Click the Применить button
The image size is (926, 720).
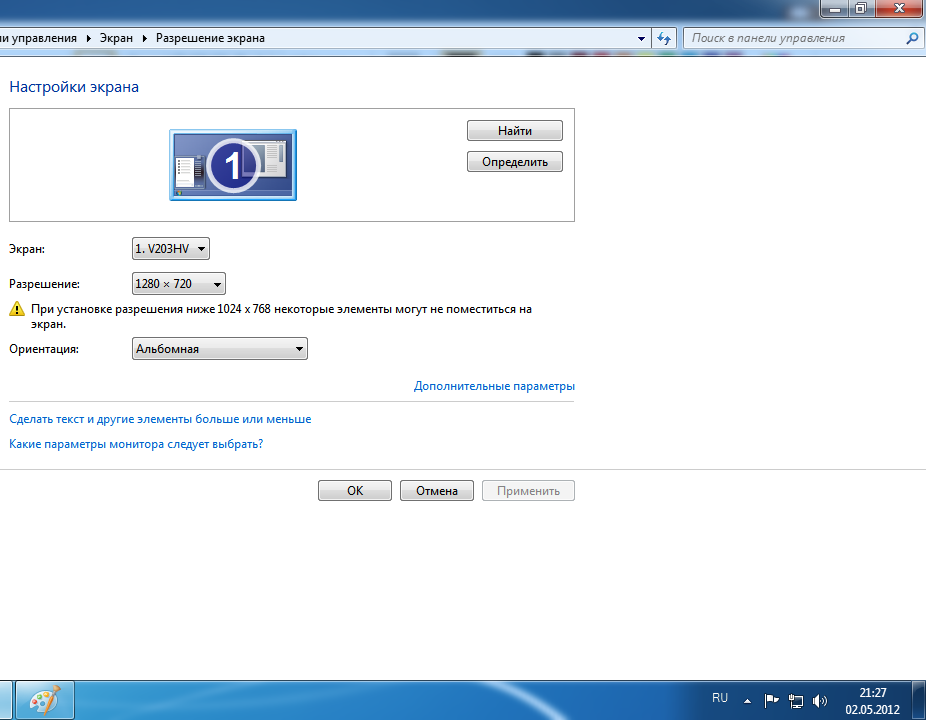528,490
